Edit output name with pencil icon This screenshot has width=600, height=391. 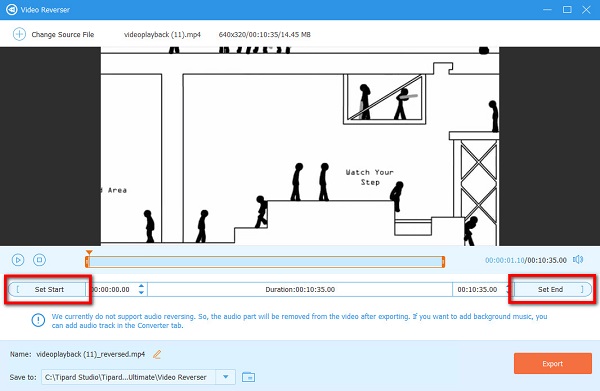point(157,354)
